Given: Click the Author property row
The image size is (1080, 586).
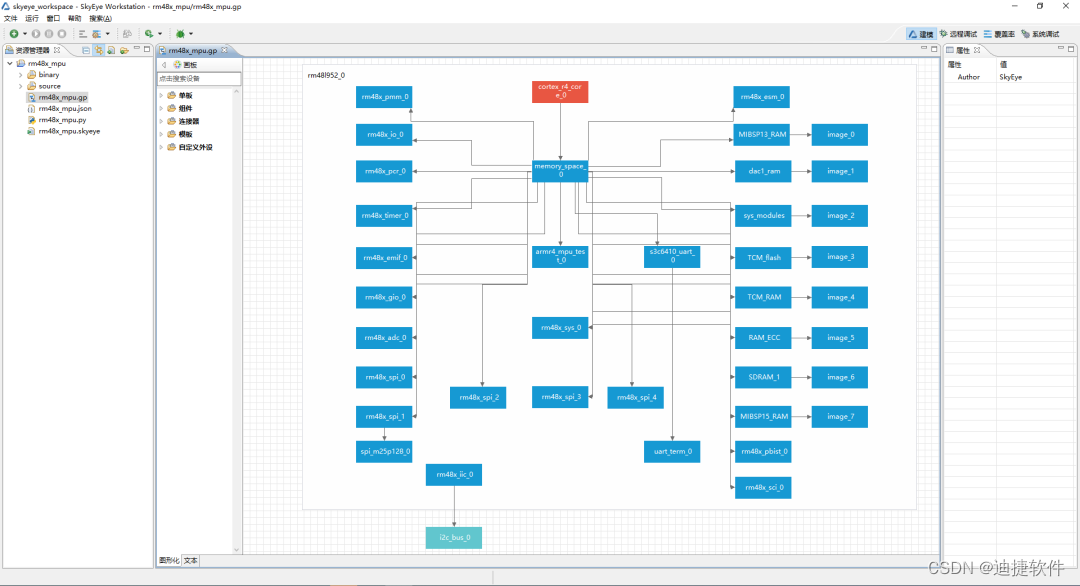Looking at the screenshot, I should [1009, 77].
